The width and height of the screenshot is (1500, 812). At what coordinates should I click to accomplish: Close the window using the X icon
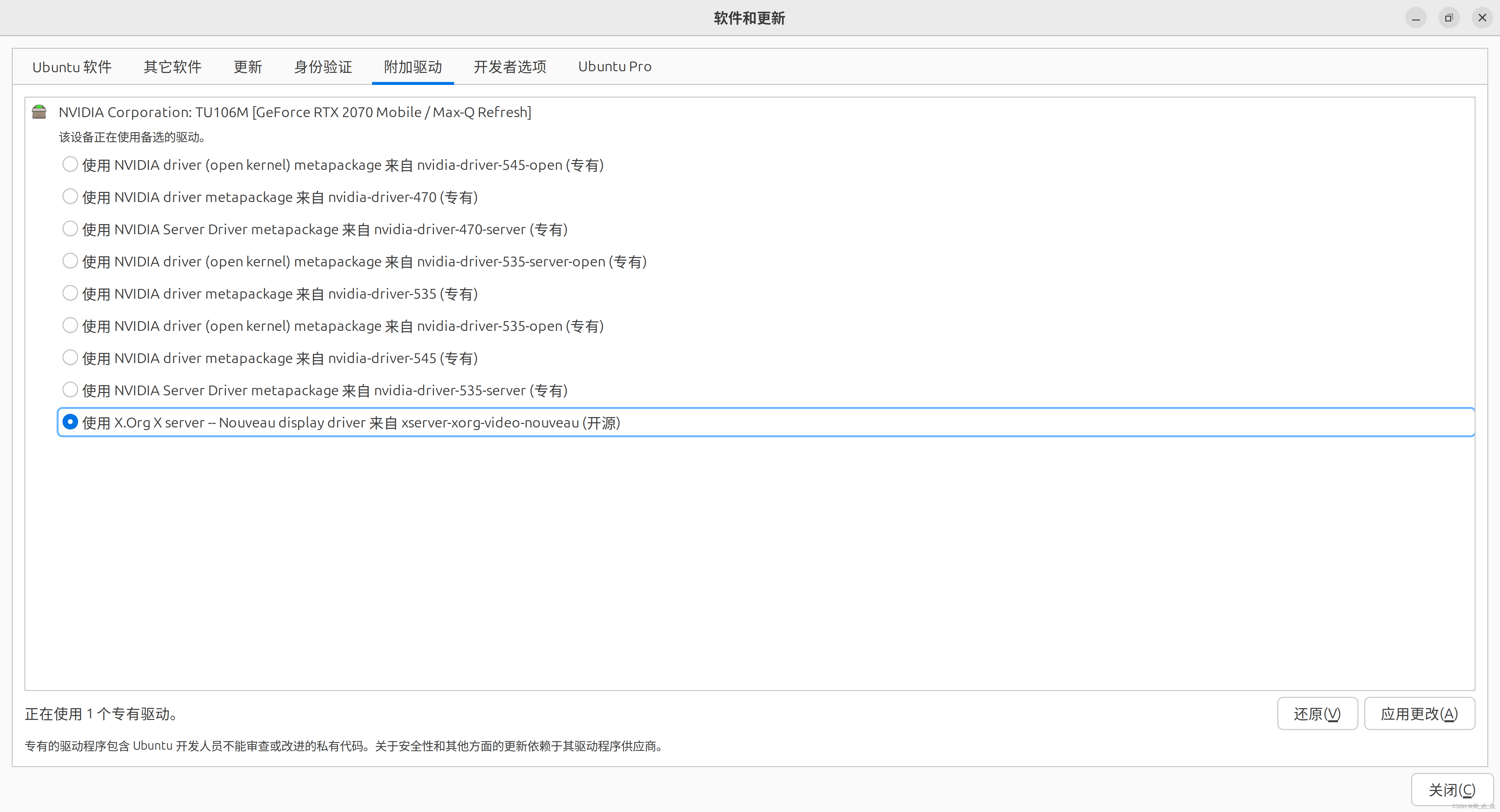tap(1482, 18)
